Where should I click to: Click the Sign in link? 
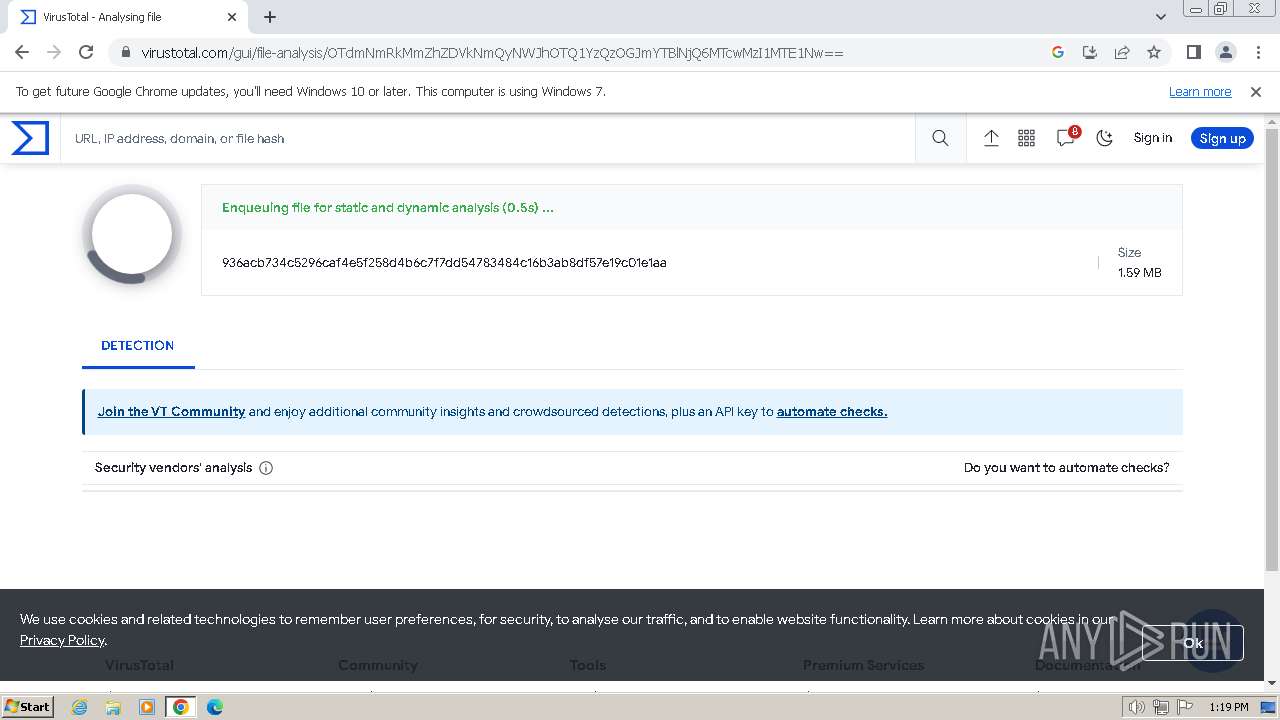[1152, 138]
